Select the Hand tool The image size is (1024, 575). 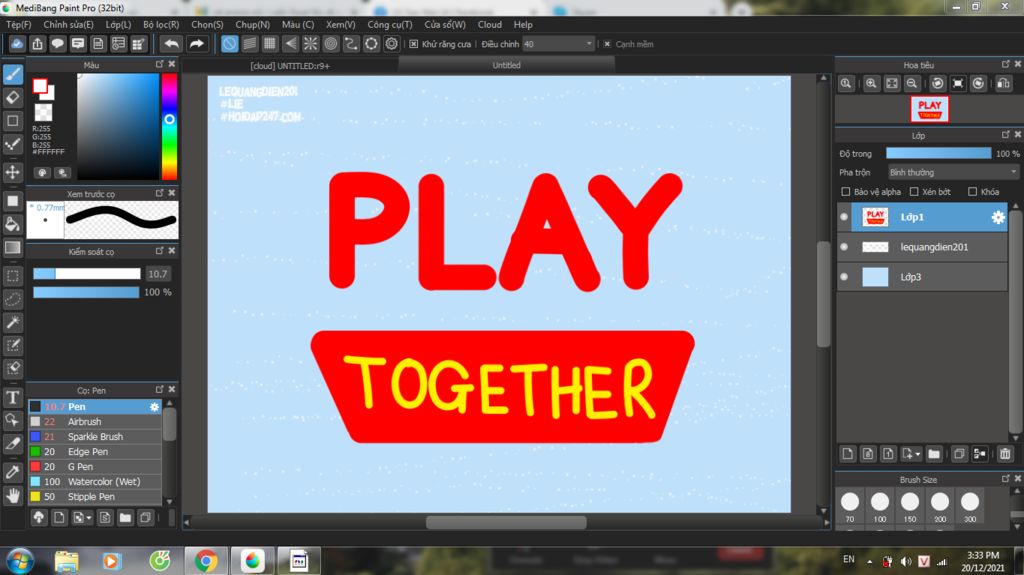click(x=13, y=496)
